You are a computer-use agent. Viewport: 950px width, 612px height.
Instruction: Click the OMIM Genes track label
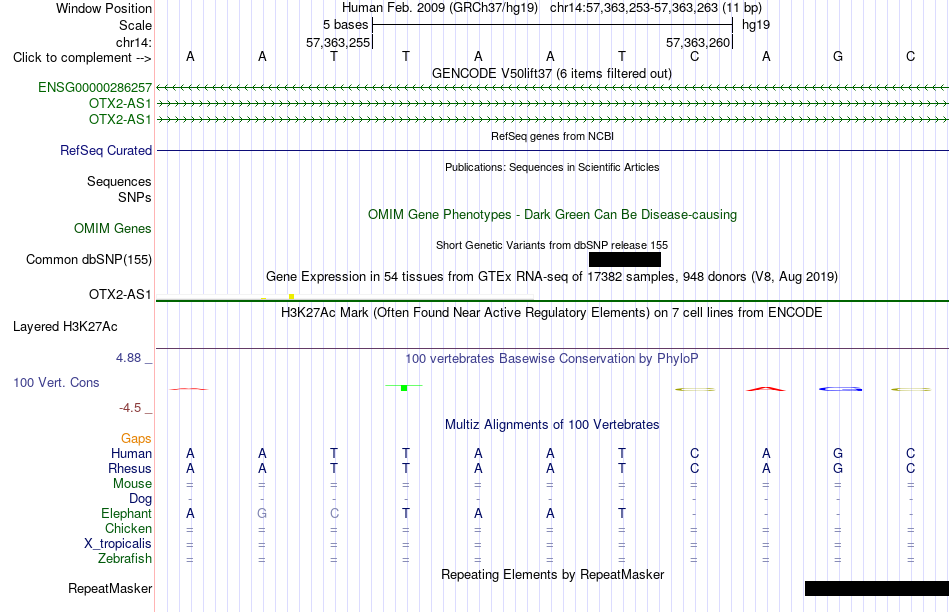(112, 228)
